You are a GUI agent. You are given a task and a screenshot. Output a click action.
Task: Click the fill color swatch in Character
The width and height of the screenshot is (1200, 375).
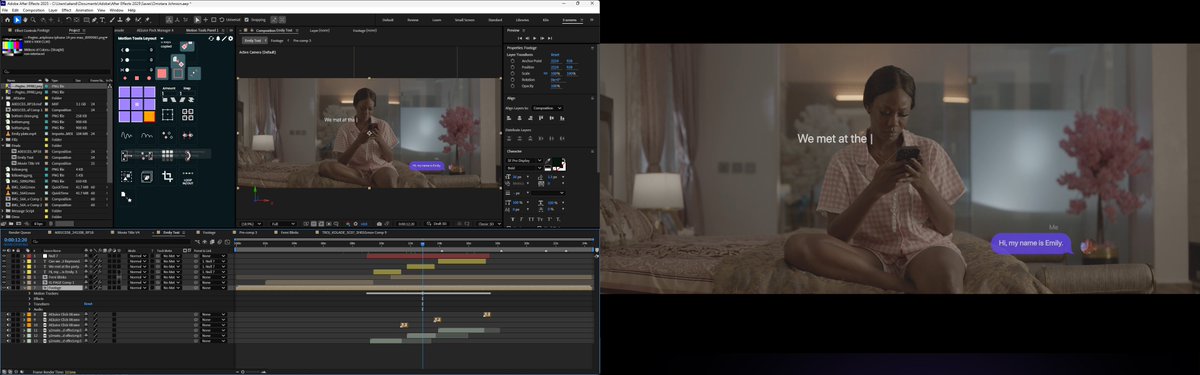pyautogui.click(x=558, y=161)
